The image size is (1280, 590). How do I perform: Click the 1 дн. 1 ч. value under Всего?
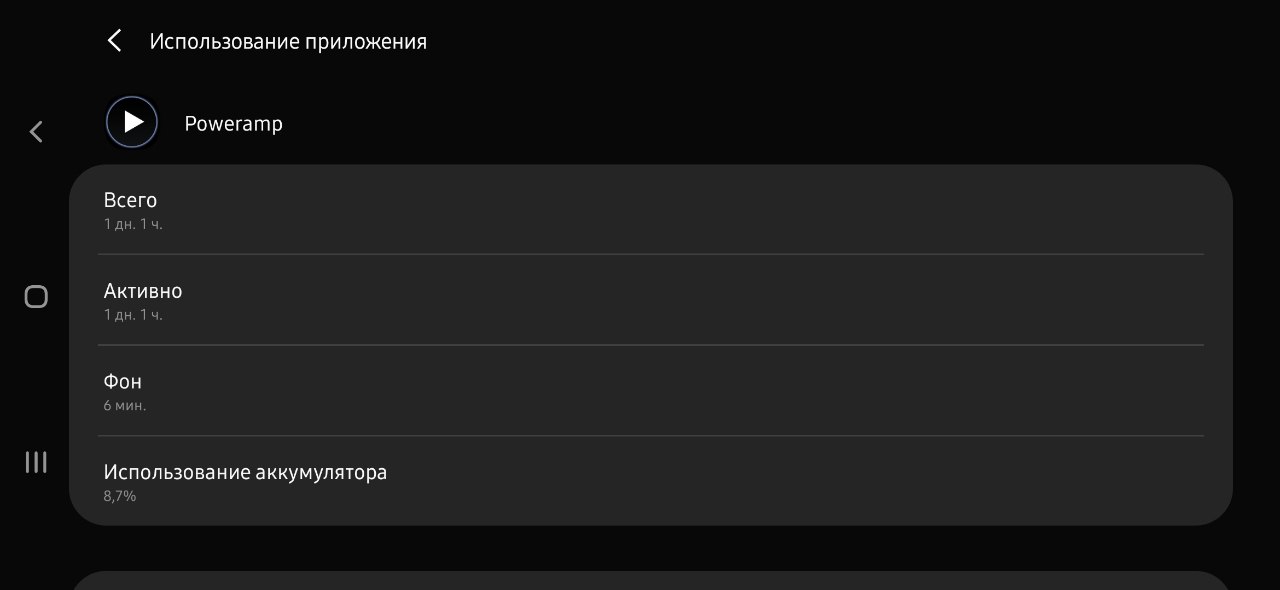133,224
